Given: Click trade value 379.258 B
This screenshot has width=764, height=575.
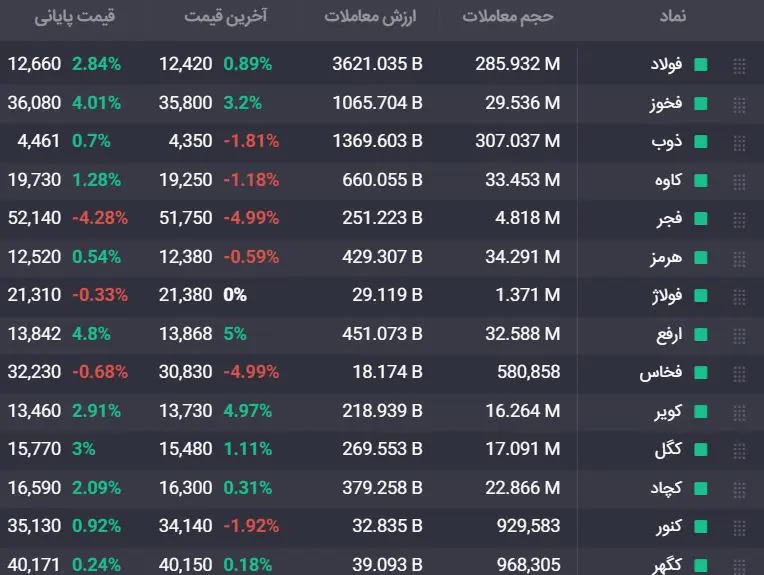Looking at the screenshot, I should (382, 488).
